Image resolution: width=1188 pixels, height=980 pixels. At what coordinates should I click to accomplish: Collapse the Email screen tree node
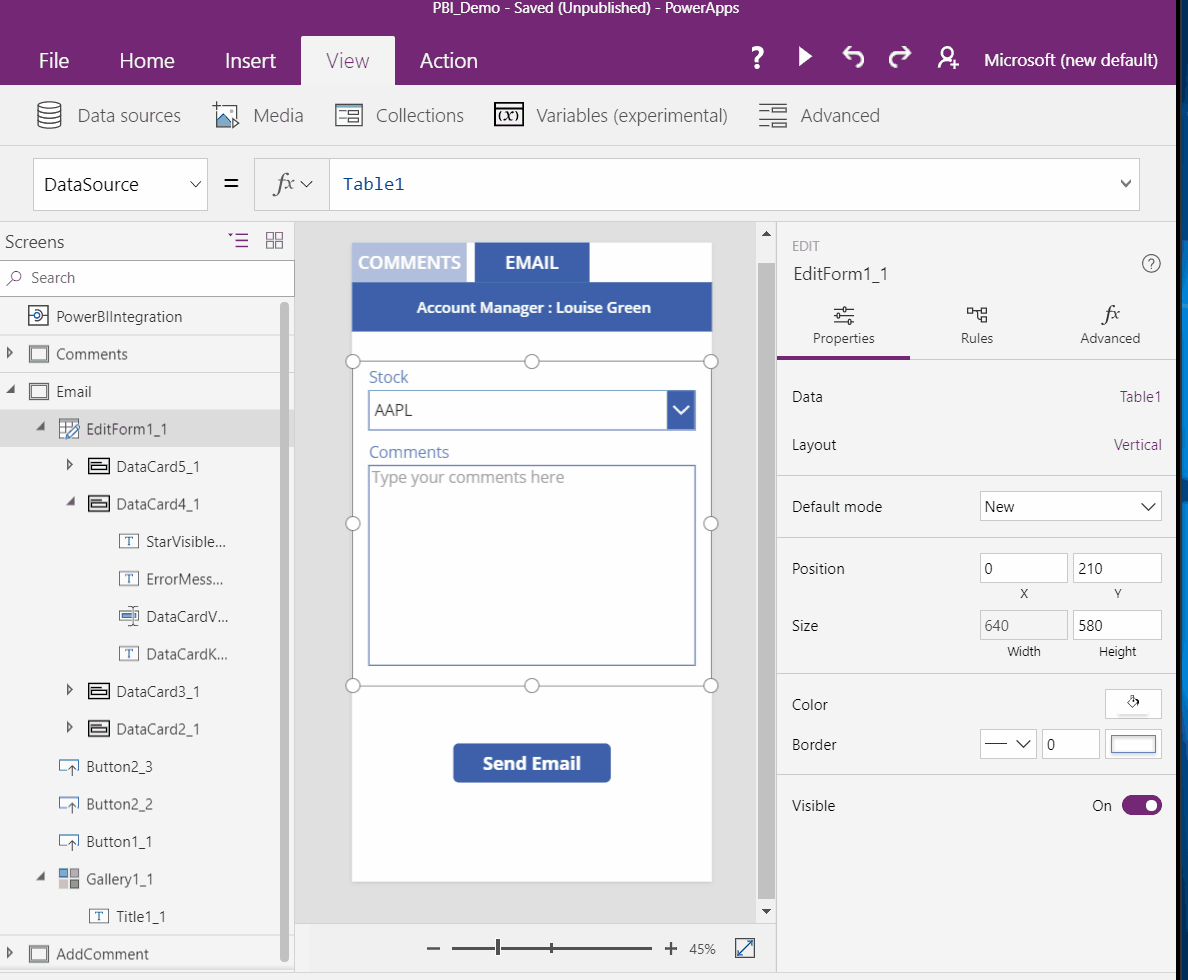(12, 391)
